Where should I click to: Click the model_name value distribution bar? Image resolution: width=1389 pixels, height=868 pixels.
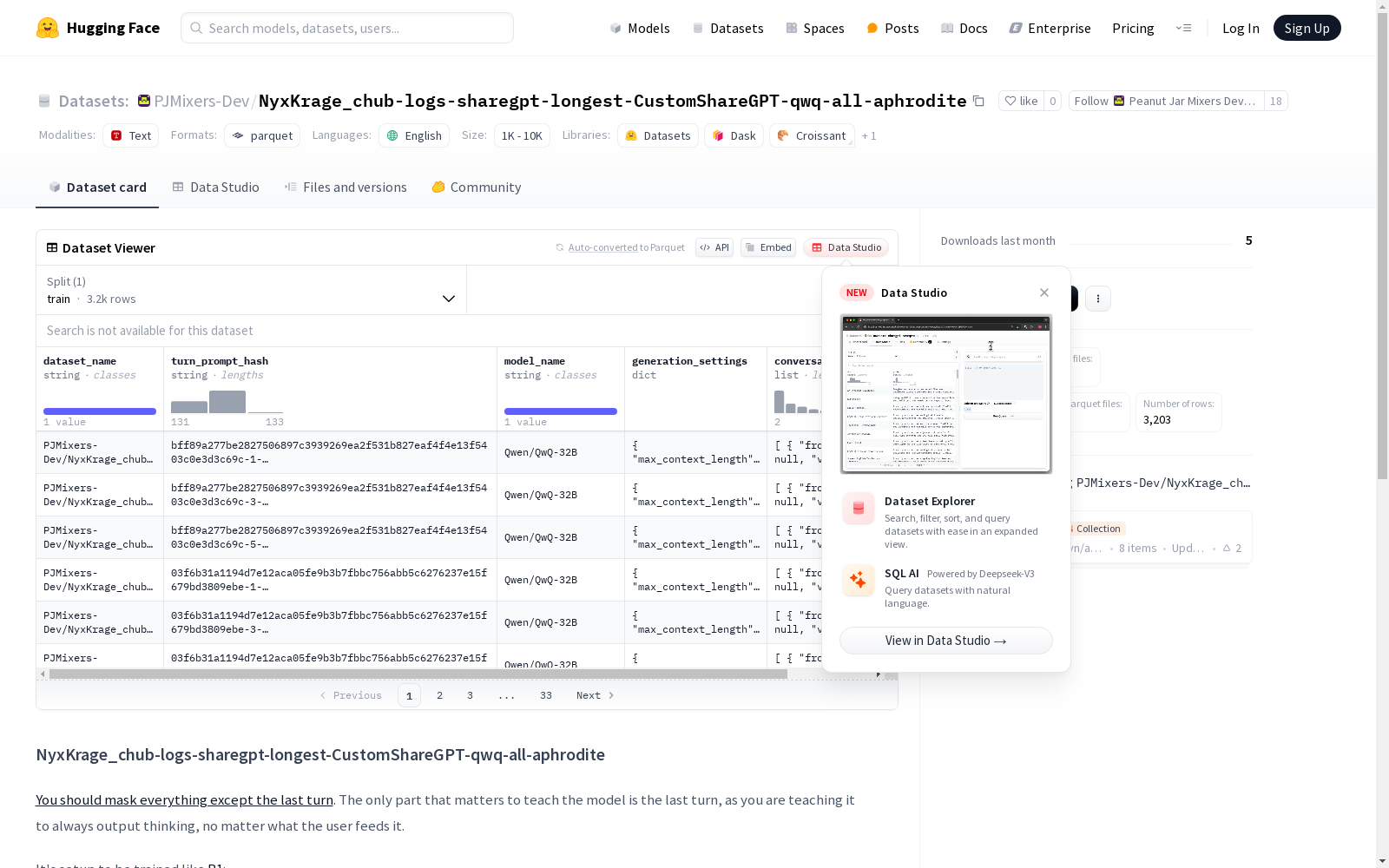[x=561, y=411]
